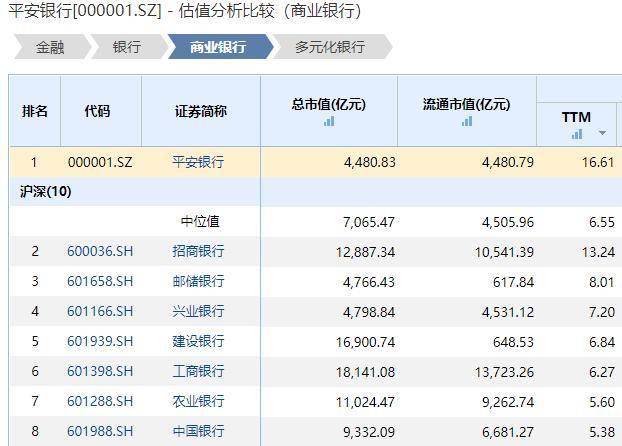Open stock code 601939.SH link
622x446 pixels.
[100, 341]
